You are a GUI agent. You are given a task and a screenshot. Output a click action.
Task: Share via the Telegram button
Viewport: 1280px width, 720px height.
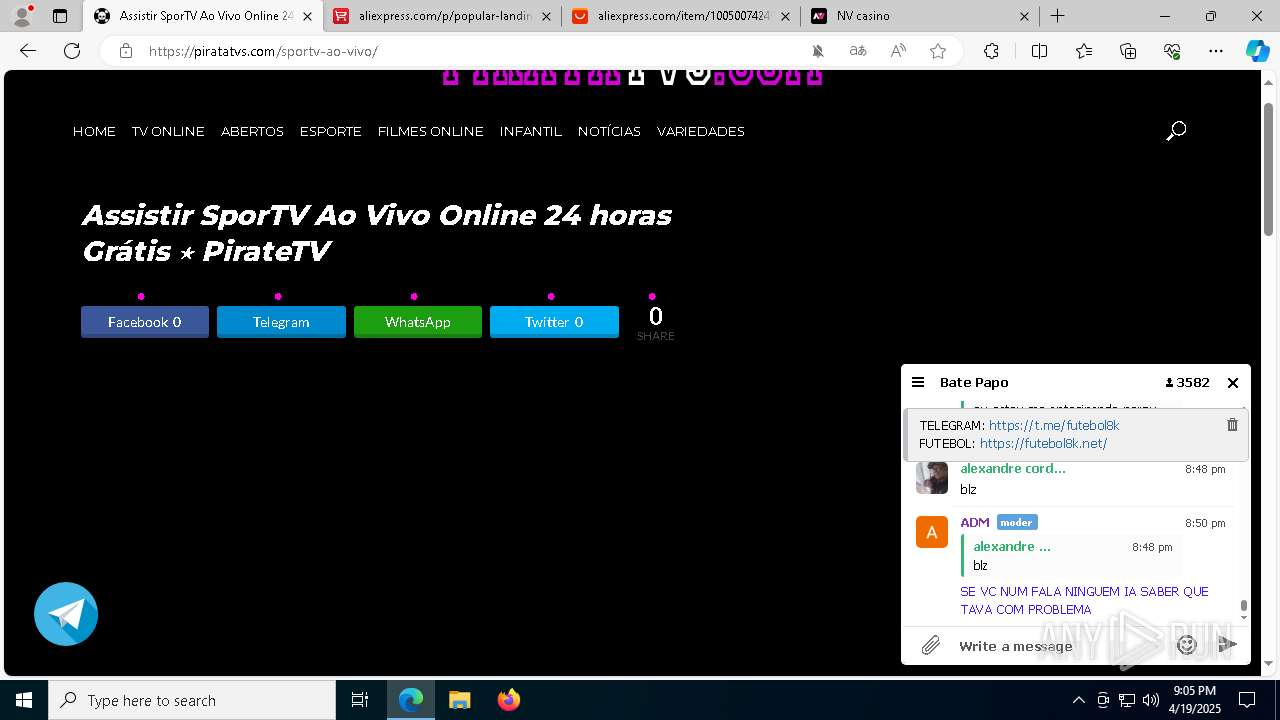pos(281,322)
